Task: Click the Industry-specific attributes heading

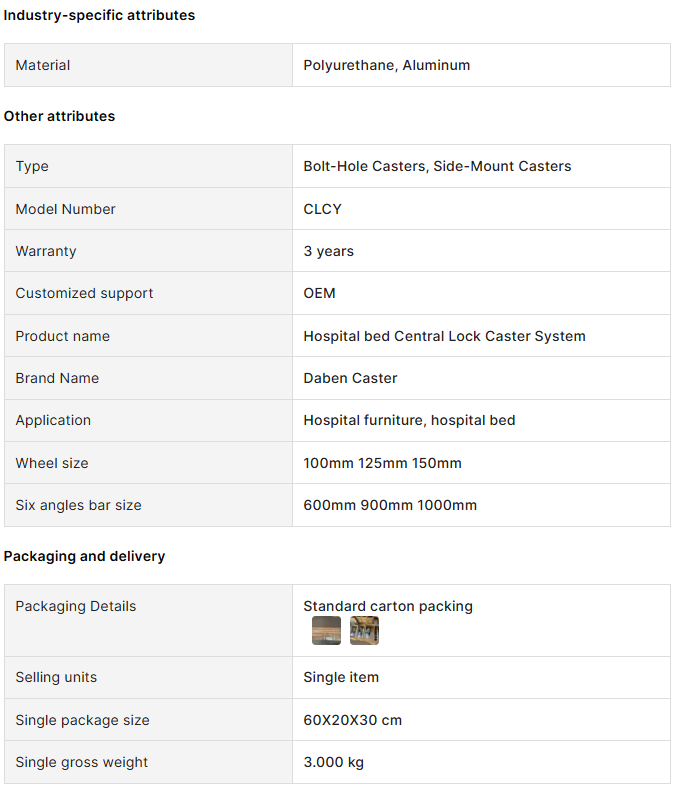Action: coord(99,16)
